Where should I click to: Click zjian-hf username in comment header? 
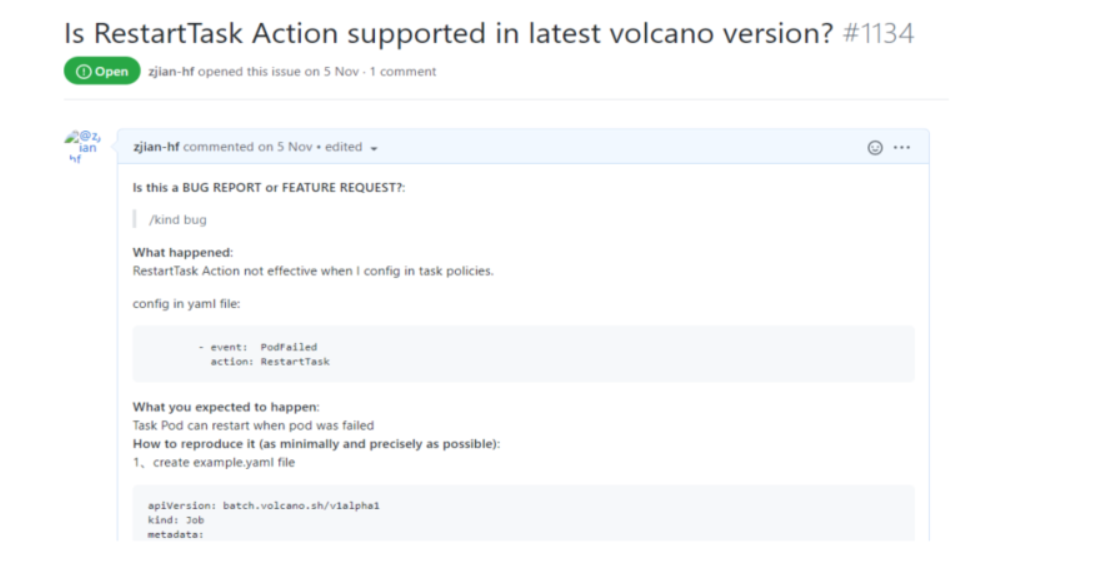156,147
